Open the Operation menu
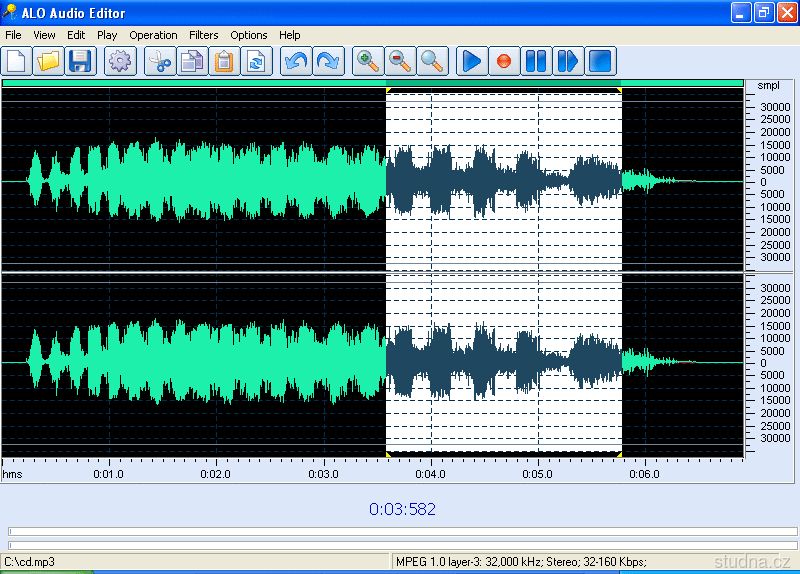The width and height of the screenshot is (800, 574). click(x=153, y=35)
